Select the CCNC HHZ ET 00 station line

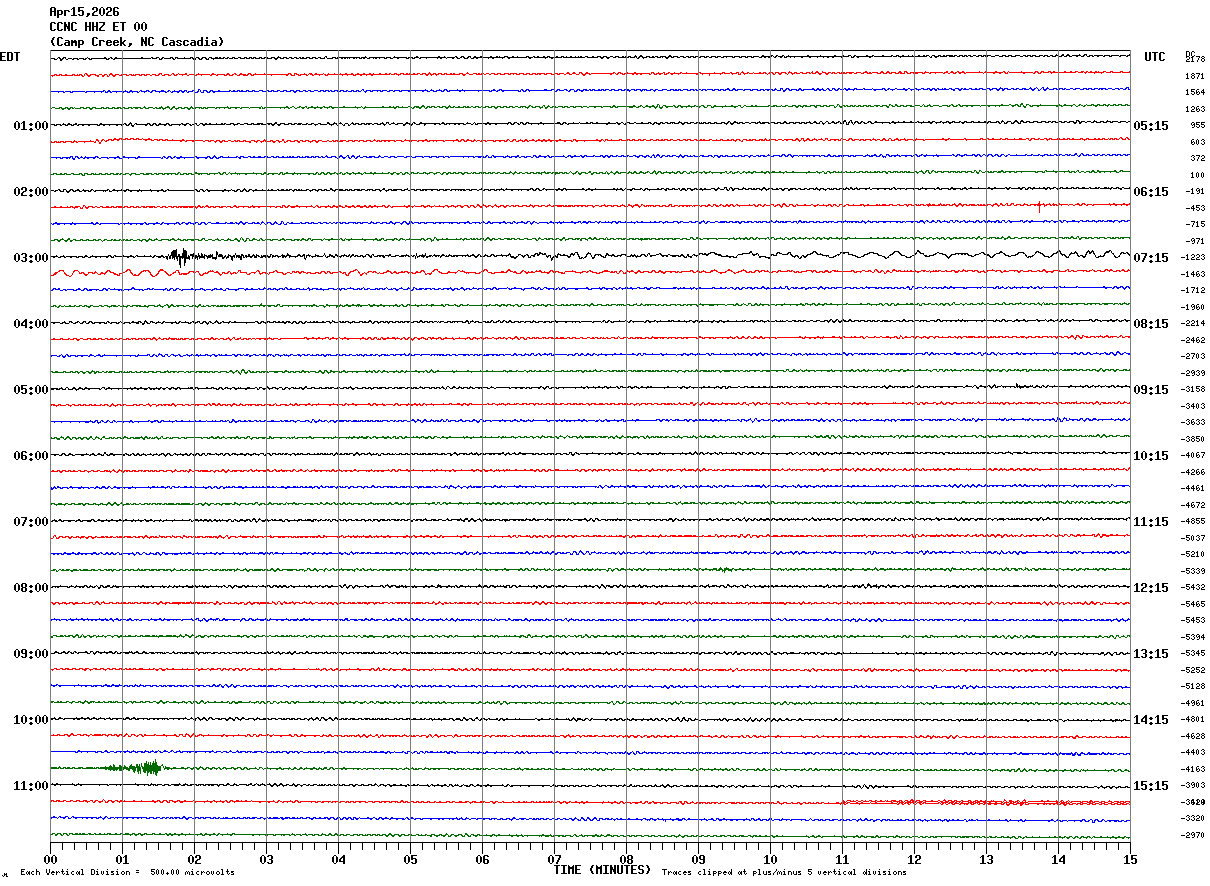(98, 27)
